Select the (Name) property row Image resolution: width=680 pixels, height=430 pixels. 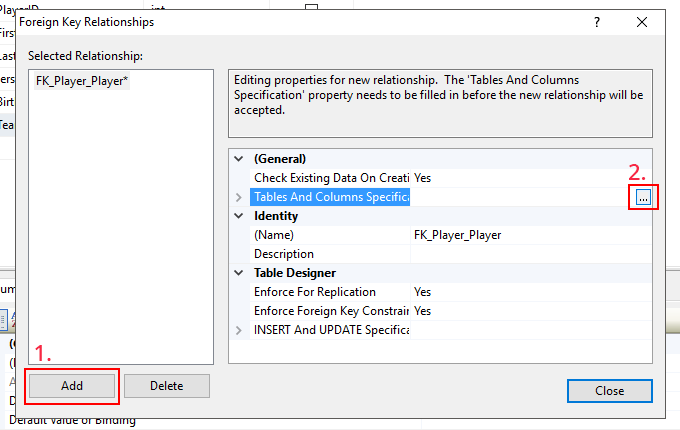[x=330, y=235]
